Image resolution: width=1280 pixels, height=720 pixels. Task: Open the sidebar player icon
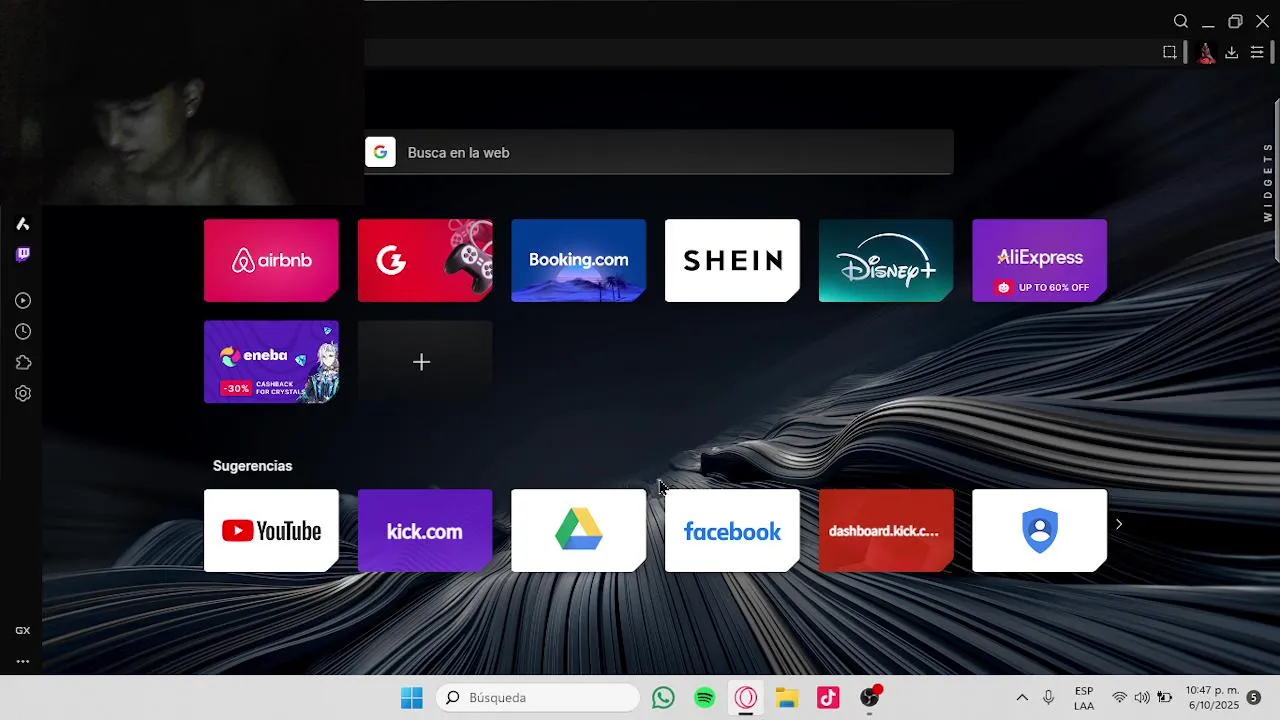(22, 300)
